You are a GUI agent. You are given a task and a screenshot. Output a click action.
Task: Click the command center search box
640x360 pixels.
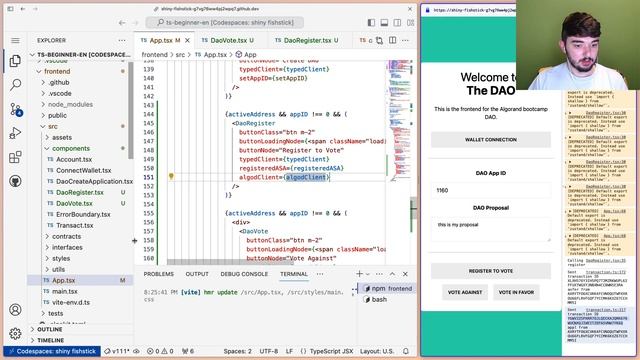click(225, 22)
